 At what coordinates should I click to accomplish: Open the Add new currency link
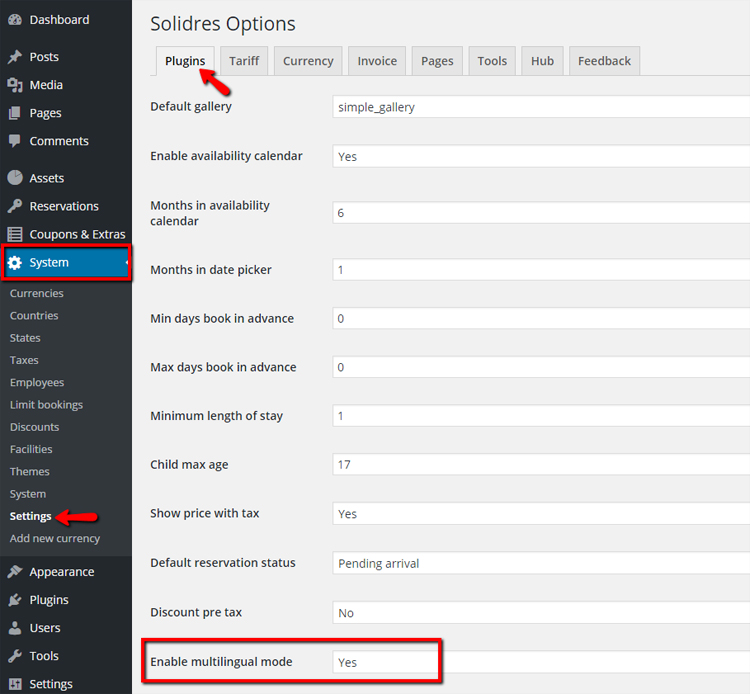coord(55,539)
